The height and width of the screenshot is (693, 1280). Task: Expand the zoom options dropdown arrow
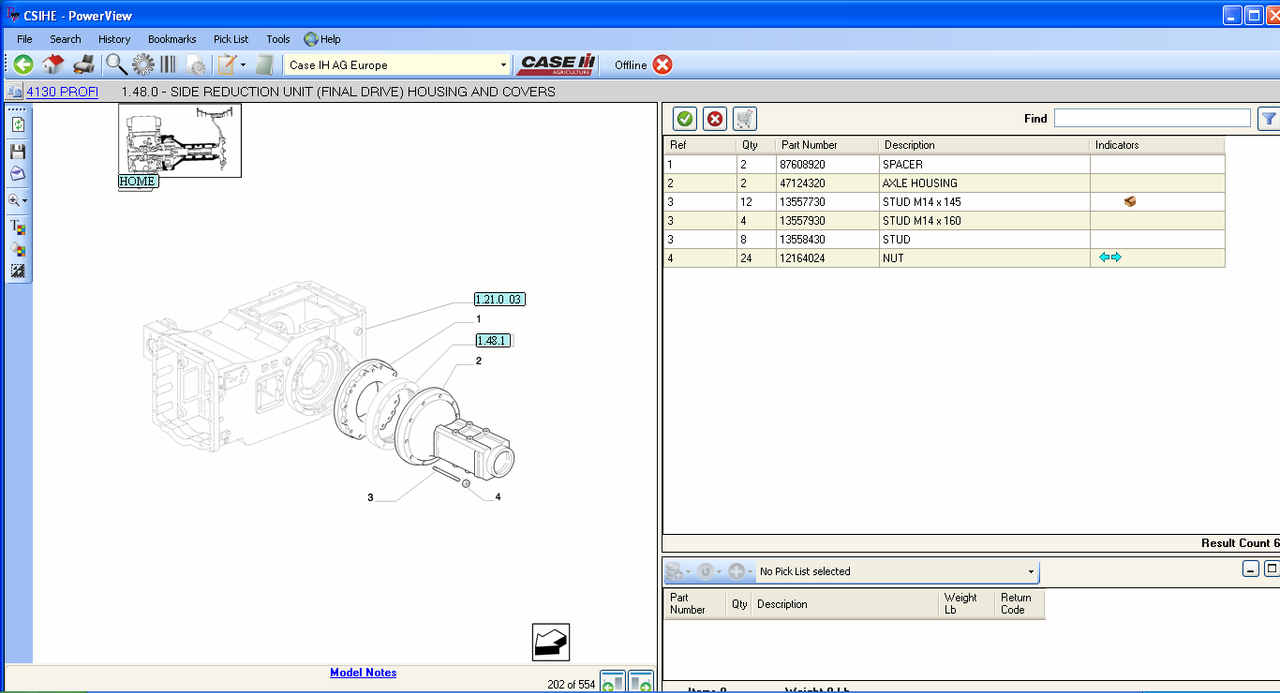coord(25,201)
